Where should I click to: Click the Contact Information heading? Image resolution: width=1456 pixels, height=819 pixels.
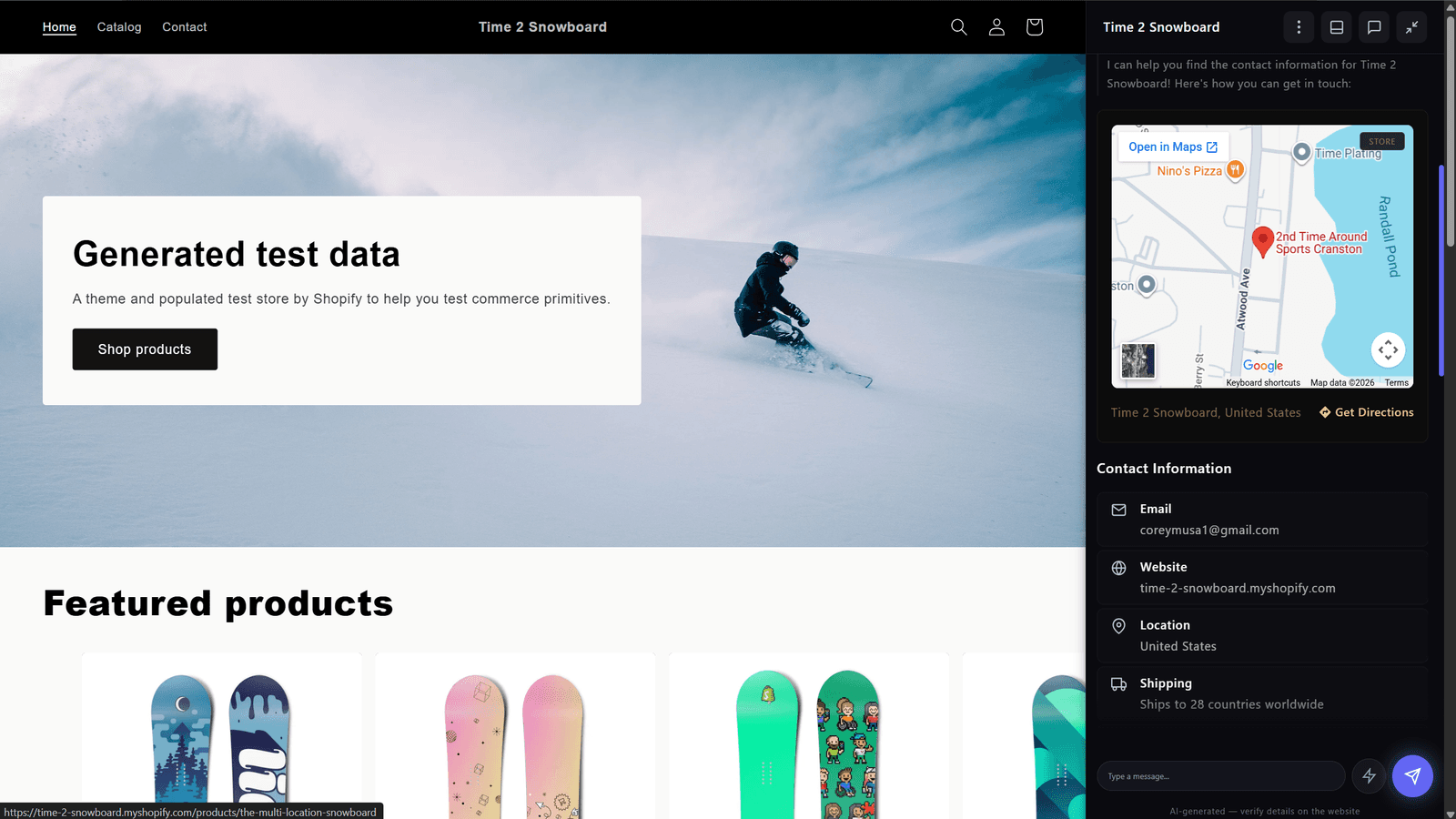click(x=1164, y=469)
